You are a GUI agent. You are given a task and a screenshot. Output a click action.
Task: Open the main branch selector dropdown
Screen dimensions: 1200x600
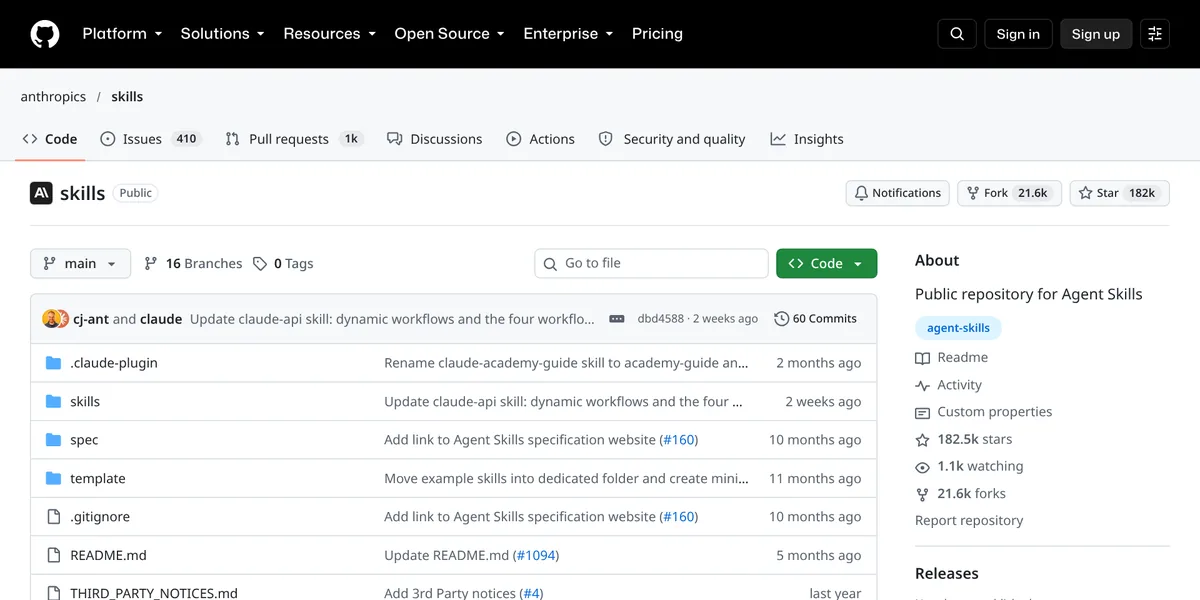[x=80, y=264]
